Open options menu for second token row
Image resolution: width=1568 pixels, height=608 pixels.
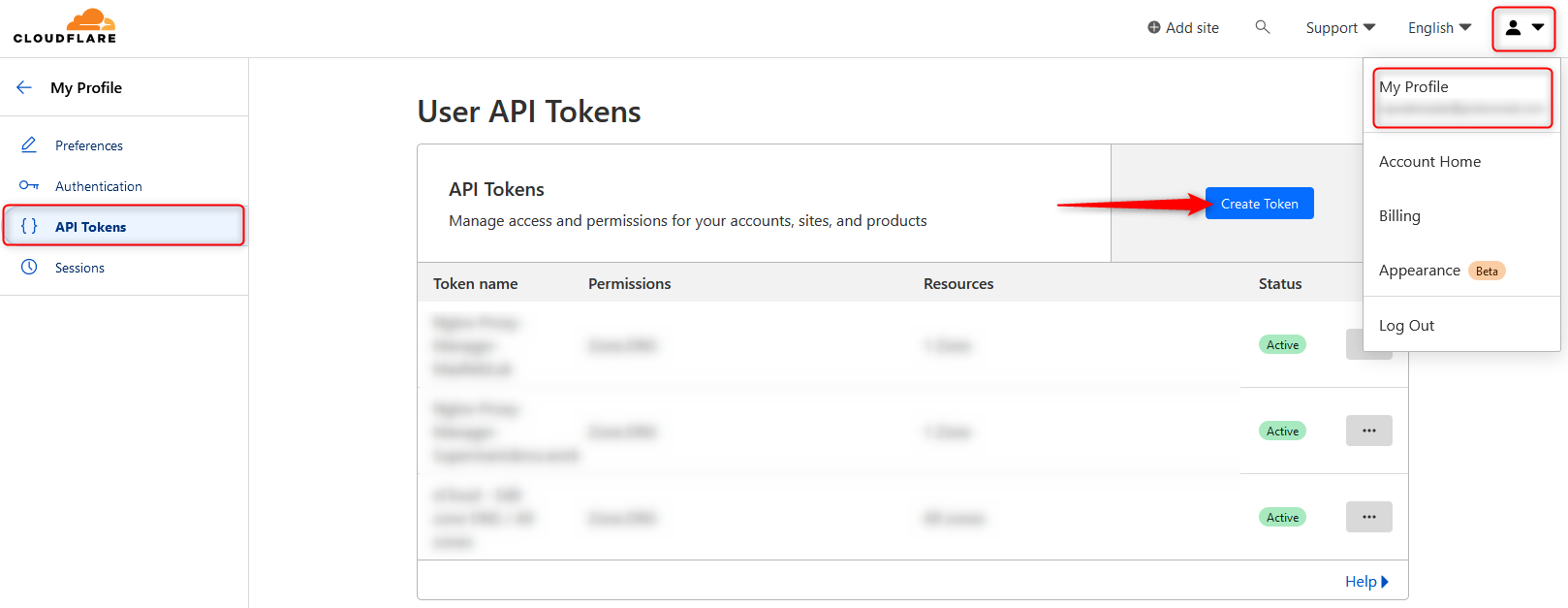coord(1368,431)
